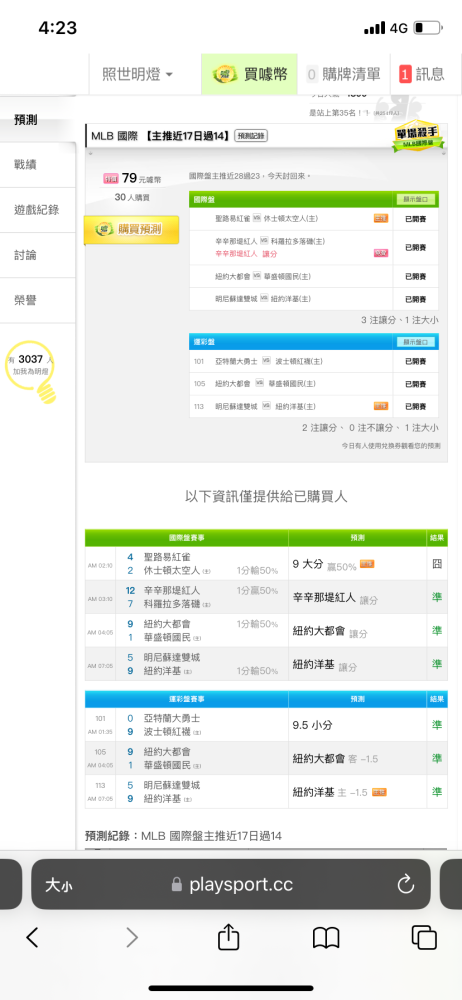Click the pink price tag beside 79
The width and height of the screenshot is (462, 1000).
coord(111,179)
